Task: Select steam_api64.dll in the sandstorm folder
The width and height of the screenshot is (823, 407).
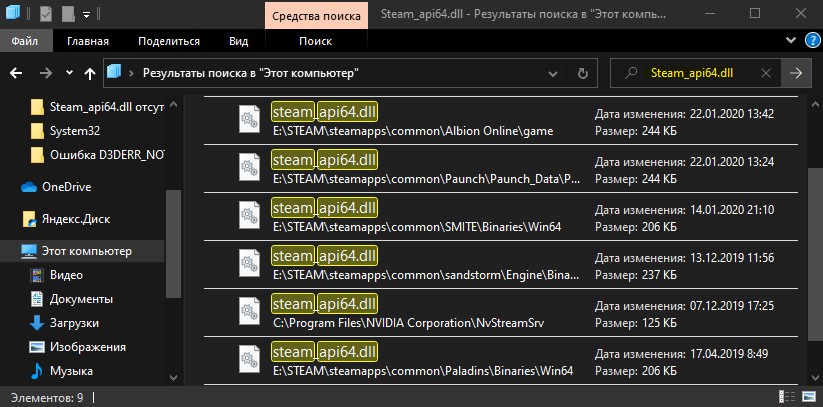Action: pyautogui.click(x=500, y=265)
